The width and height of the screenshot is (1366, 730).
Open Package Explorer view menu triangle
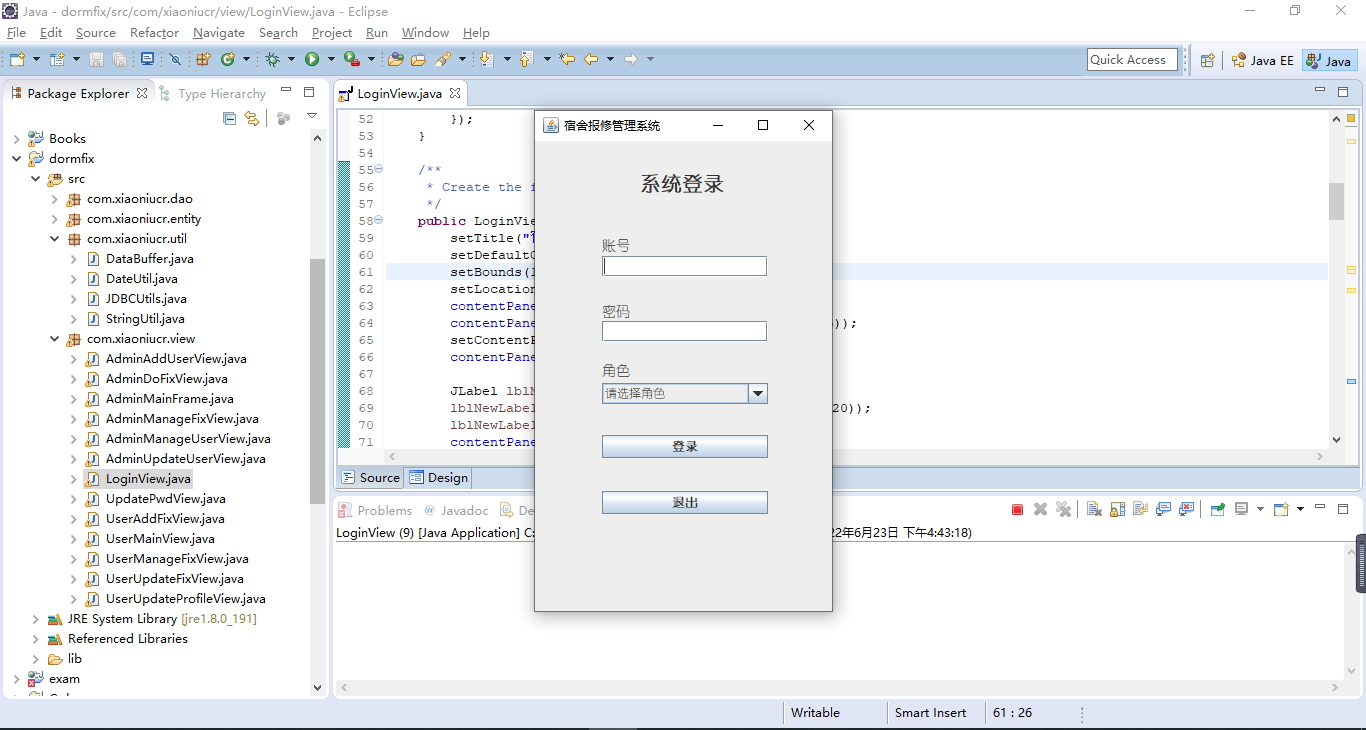coord(311,117)
